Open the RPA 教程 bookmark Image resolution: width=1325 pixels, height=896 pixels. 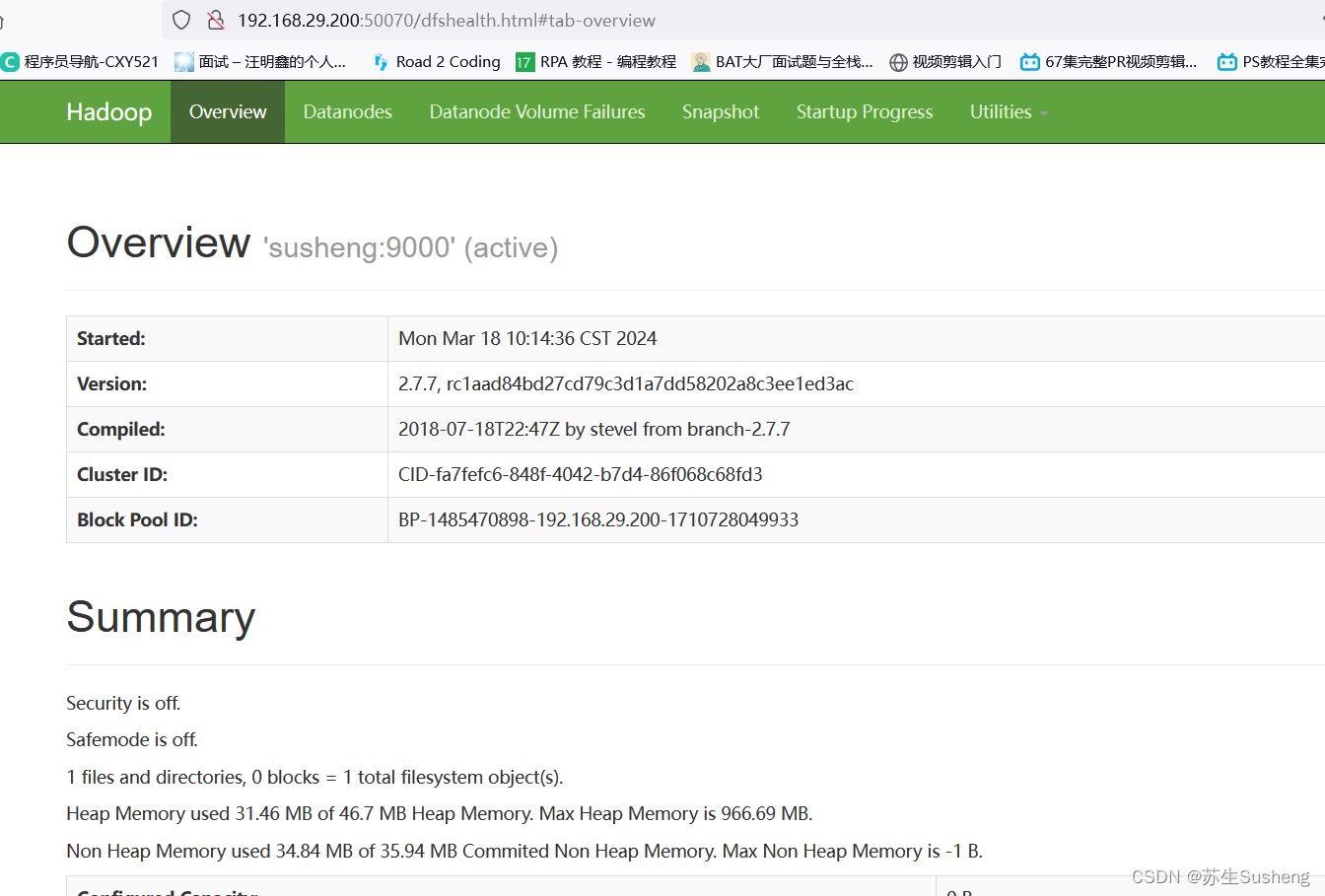point(595,62)
